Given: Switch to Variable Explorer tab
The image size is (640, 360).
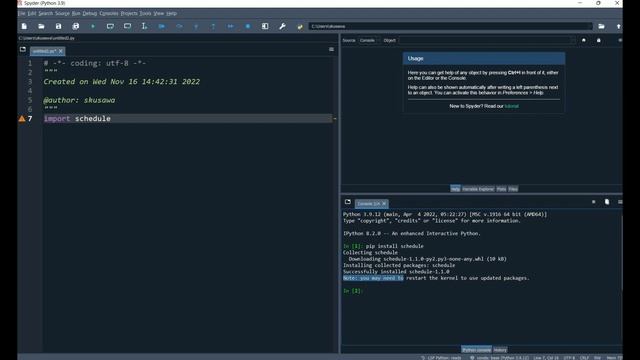Looking at the screenshot, I should pos(478,189).
